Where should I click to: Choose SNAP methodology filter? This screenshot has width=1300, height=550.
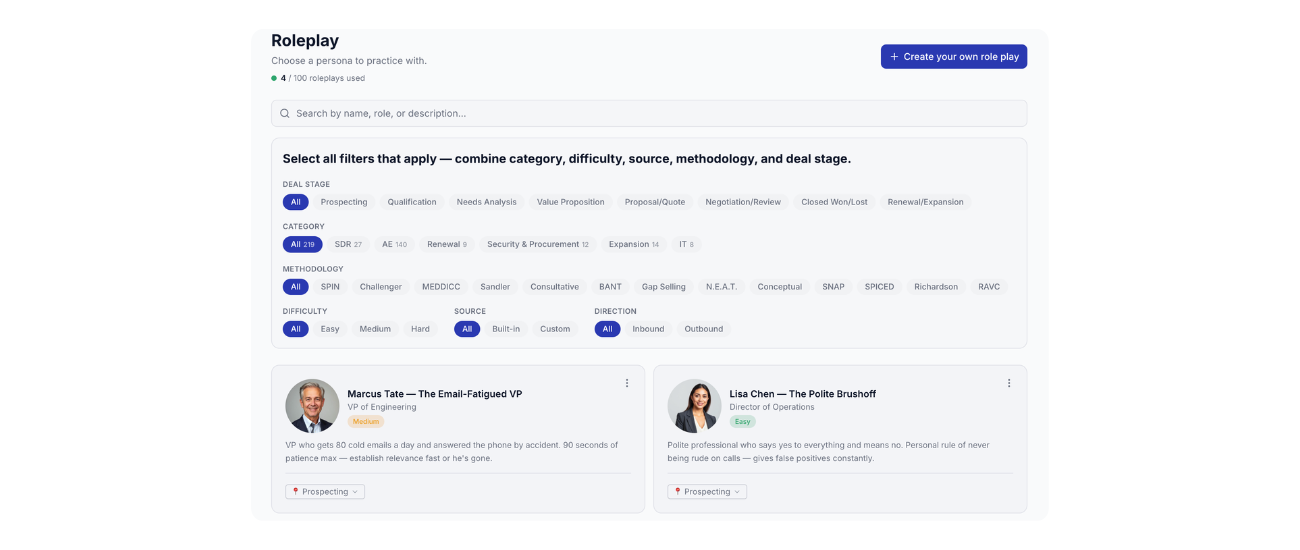(834, 287)
